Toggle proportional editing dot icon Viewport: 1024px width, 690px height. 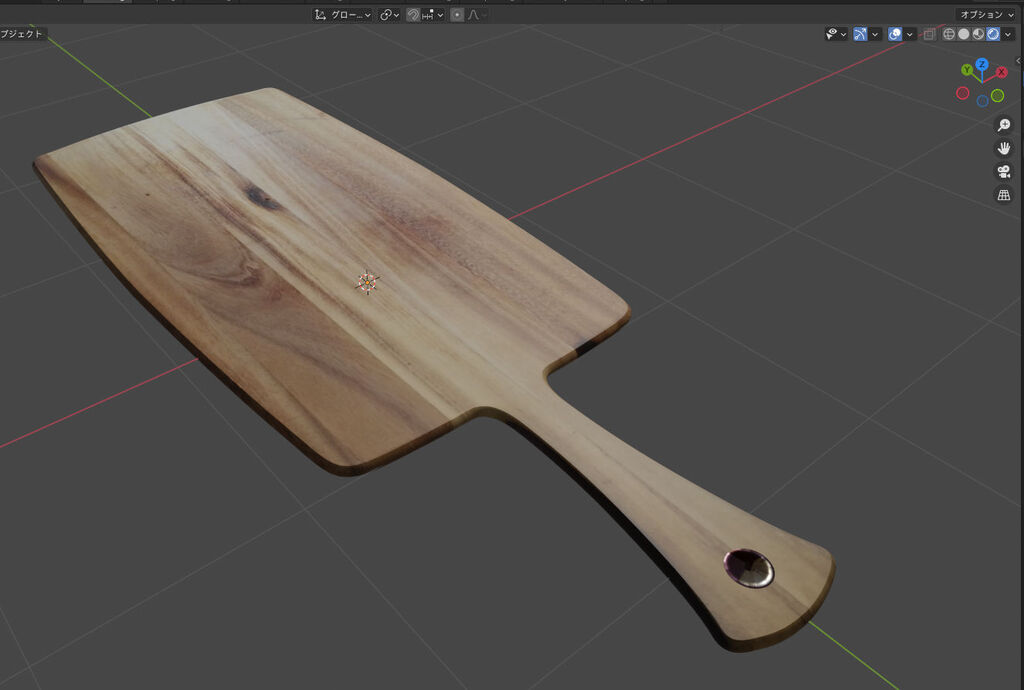coord(457,14)
